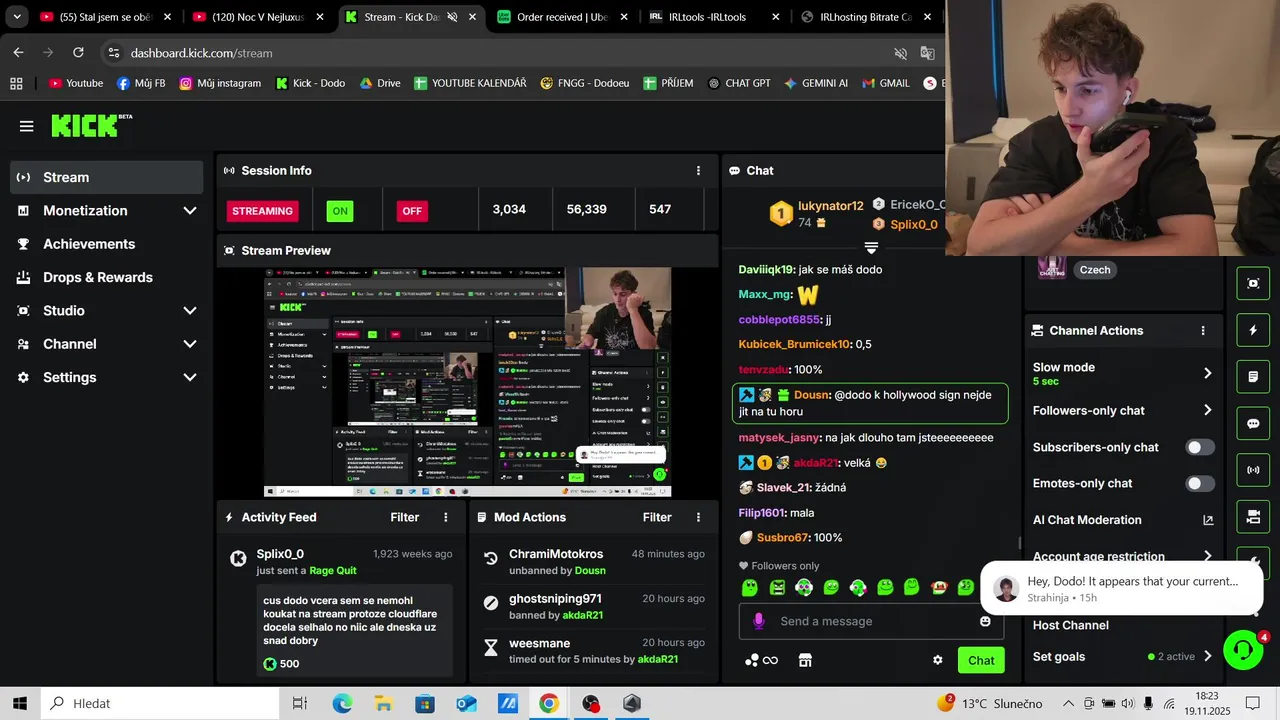
Task: Click akdaR21 in ghostsniping971 ban entry
Action: pos(582,615)
